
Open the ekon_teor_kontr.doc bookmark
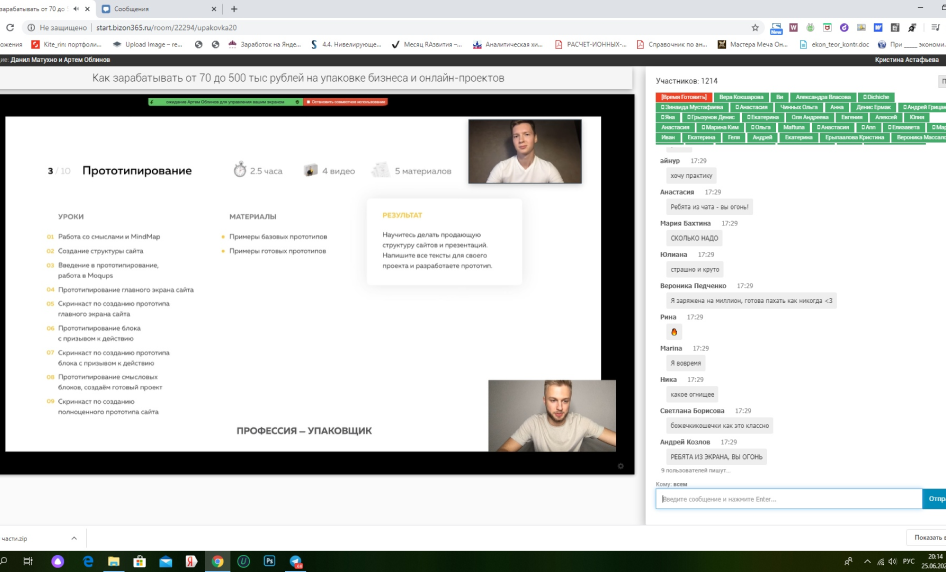pos(833,44)
